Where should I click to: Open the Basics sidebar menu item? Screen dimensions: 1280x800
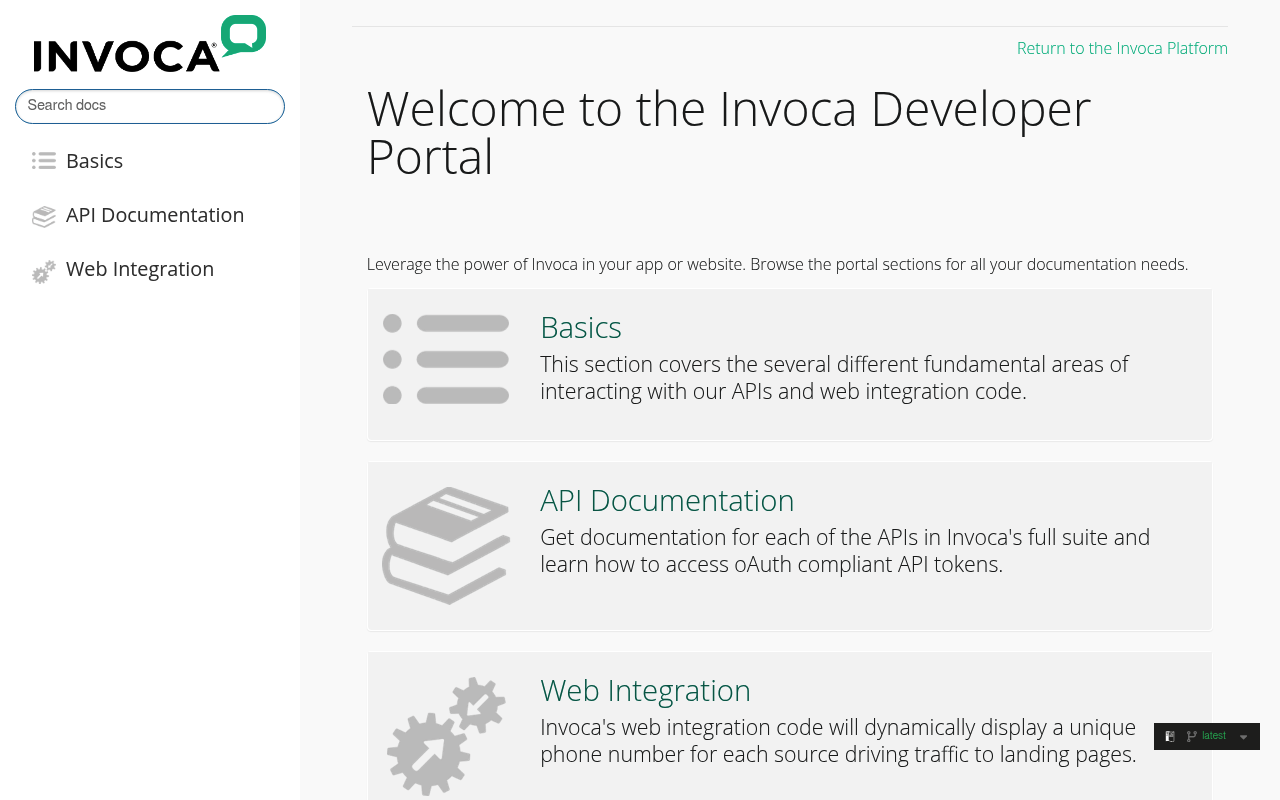[x=94, y=161]
